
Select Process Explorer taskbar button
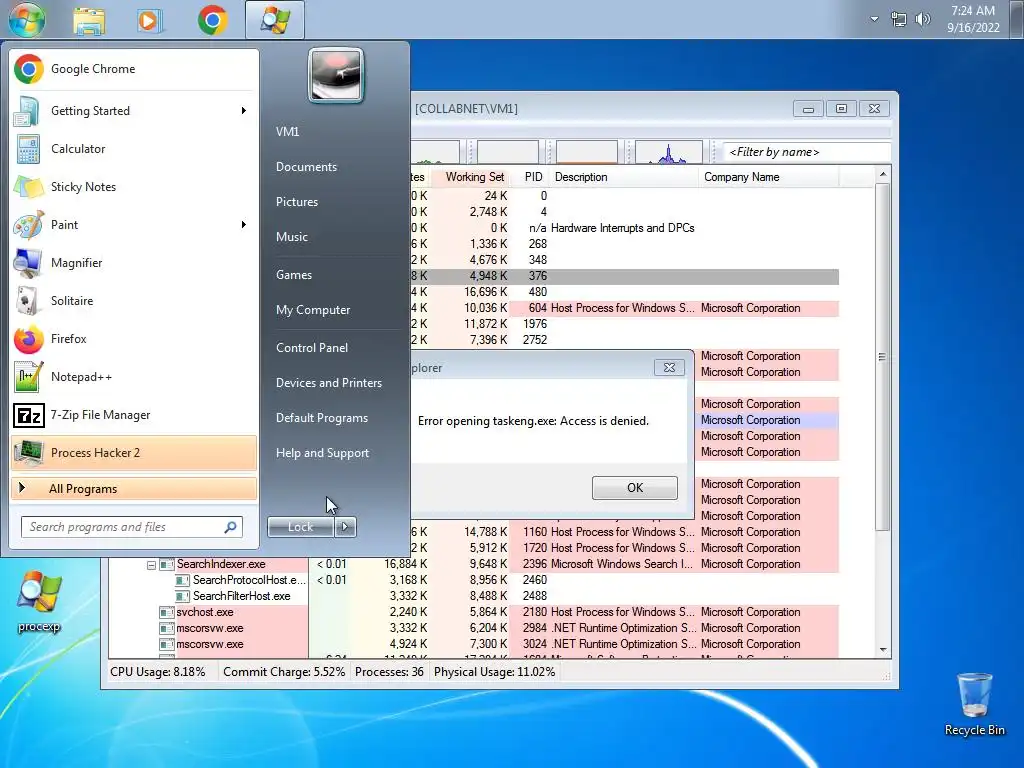(x=275, y=20)
